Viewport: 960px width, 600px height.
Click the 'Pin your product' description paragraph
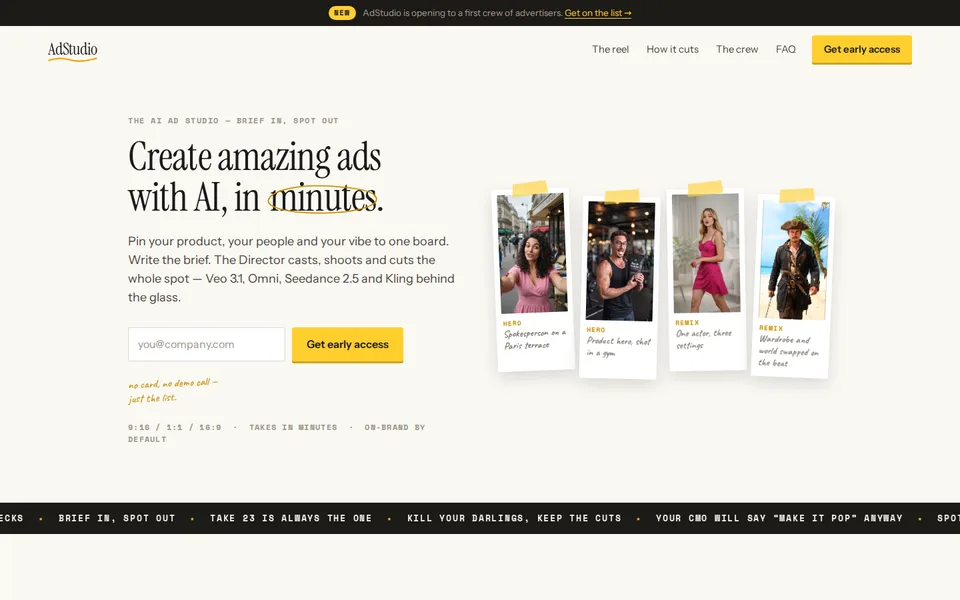tap(291, 269)
